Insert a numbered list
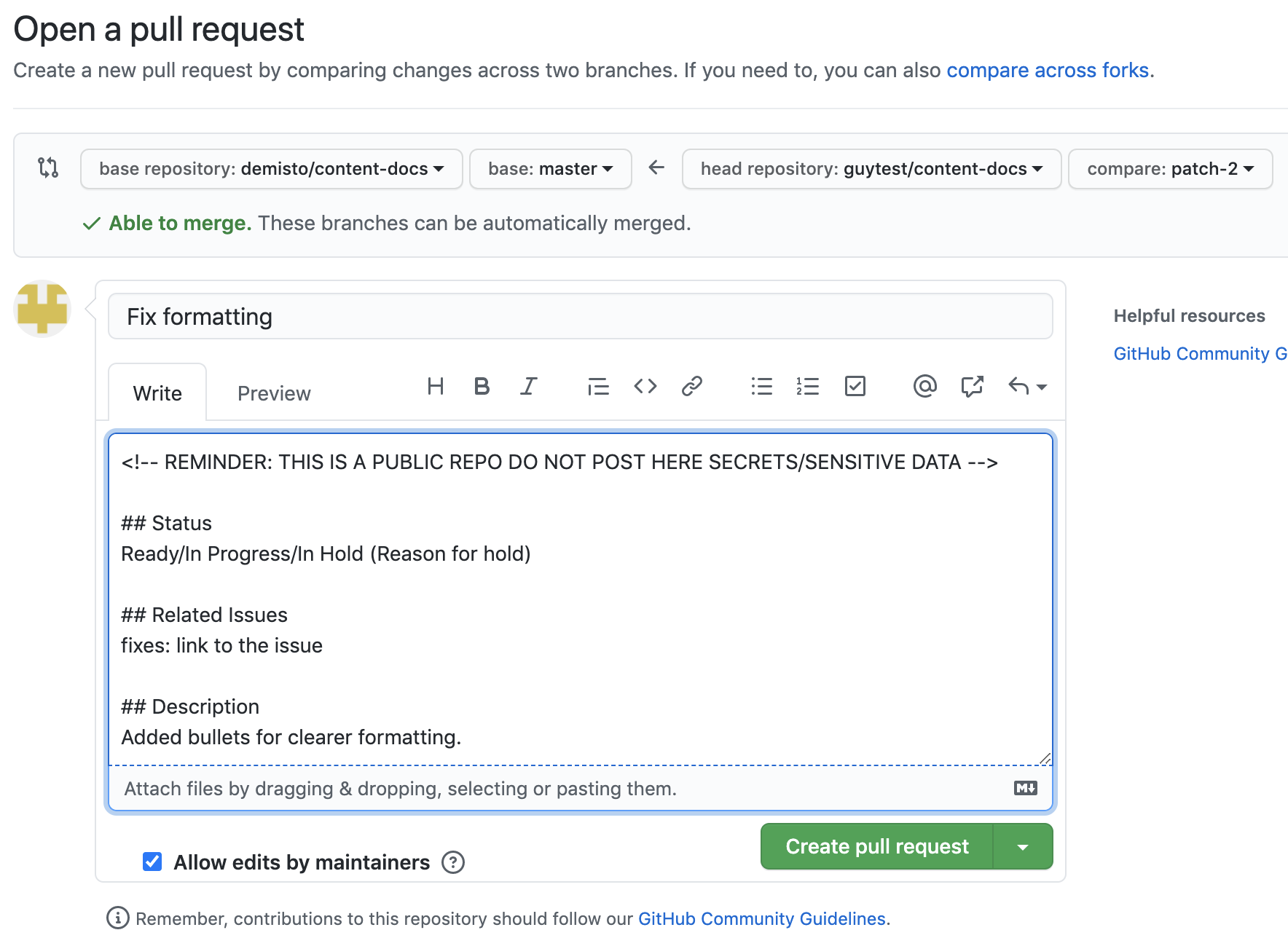This screenshot has height=938, width=1288. tap(808, 386)
